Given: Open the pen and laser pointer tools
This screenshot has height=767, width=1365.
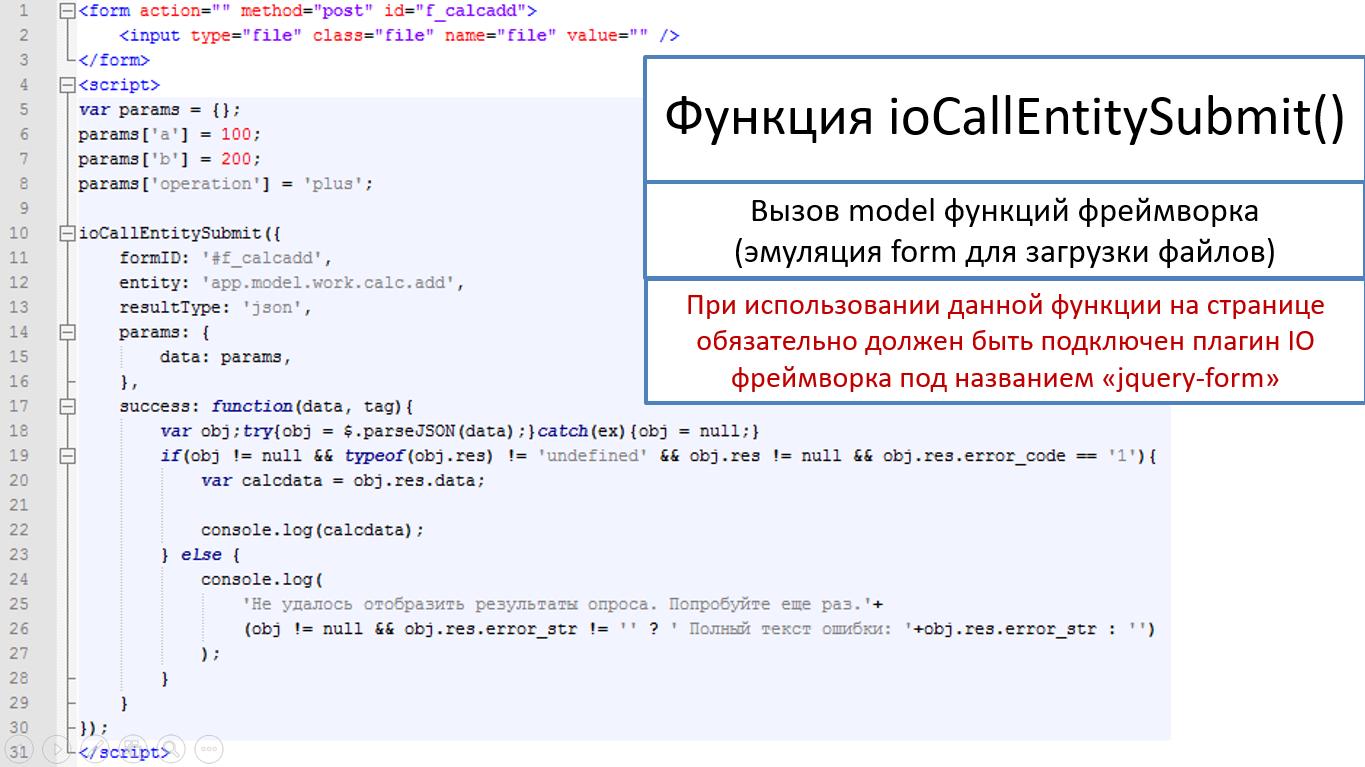Looking at the screenshot, I should click(x=93, y=748).
